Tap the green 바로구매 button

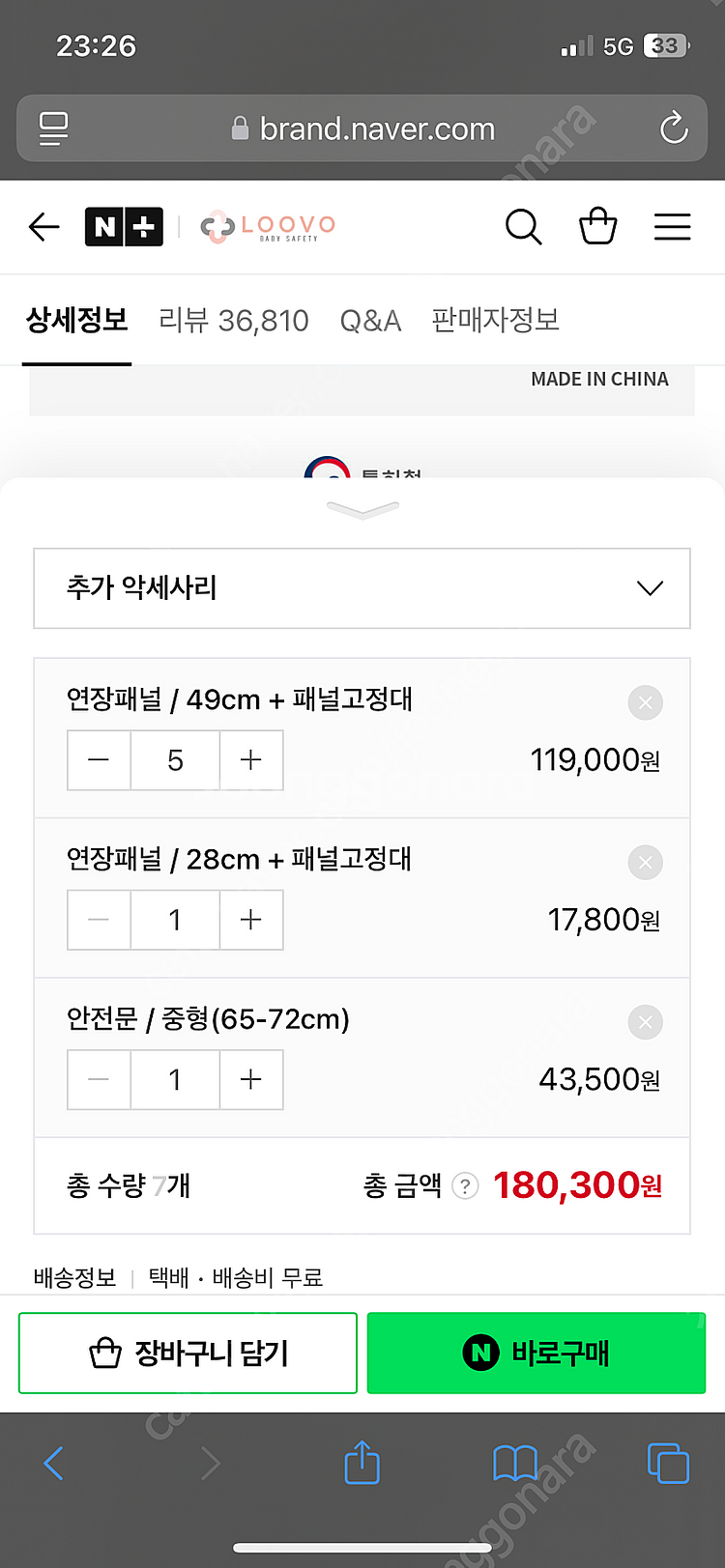tap(536, 1353)
